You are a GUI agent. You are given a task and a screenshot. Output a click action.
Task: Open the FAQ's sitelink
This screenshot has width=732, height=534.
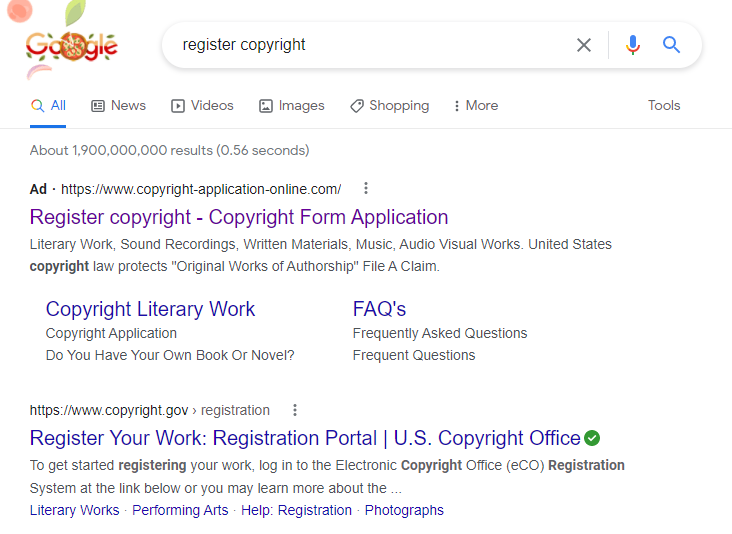pyautogui.click(x=379, y=309)
